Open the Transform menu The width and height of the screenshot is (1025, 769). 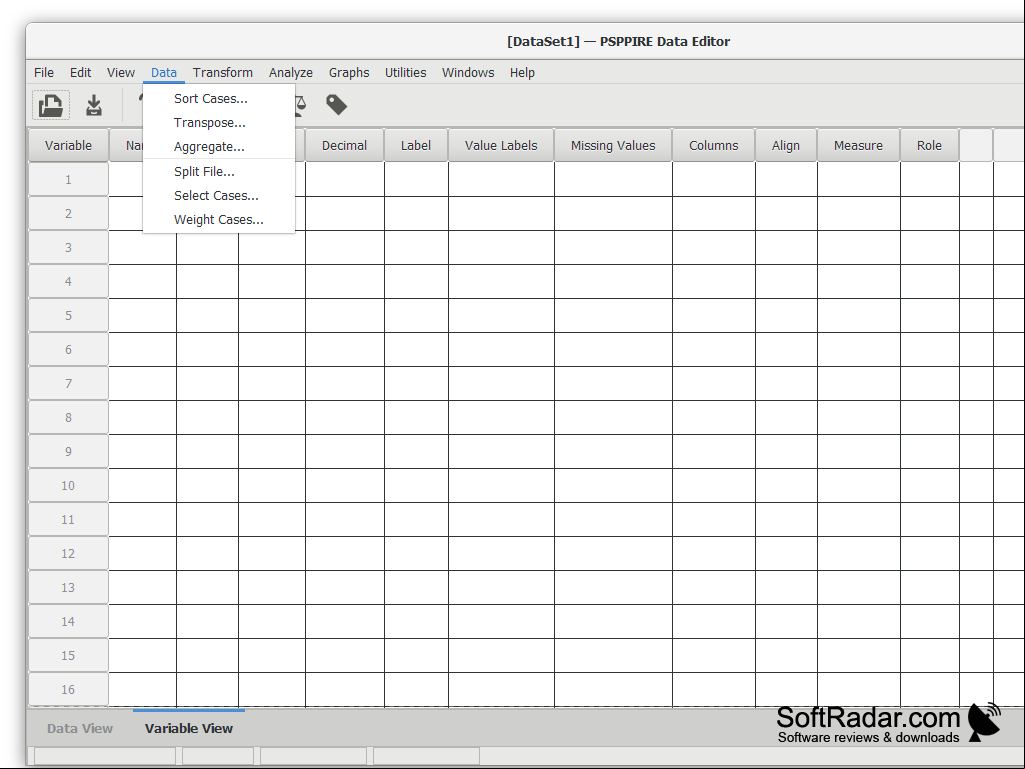point(222,73)
